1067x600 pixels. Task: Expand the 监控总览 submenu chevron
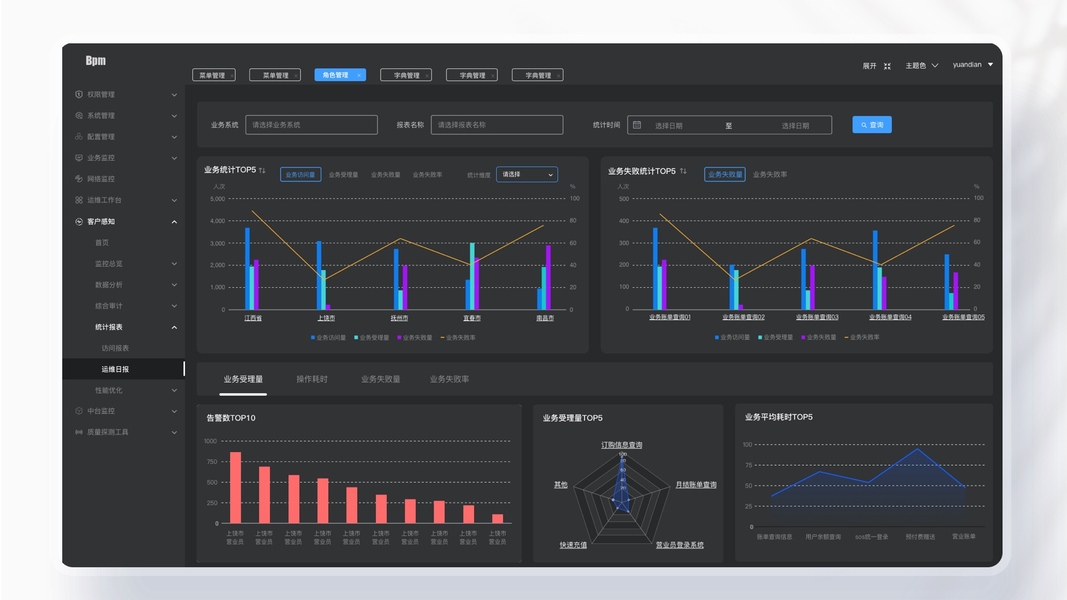point(174,264)
